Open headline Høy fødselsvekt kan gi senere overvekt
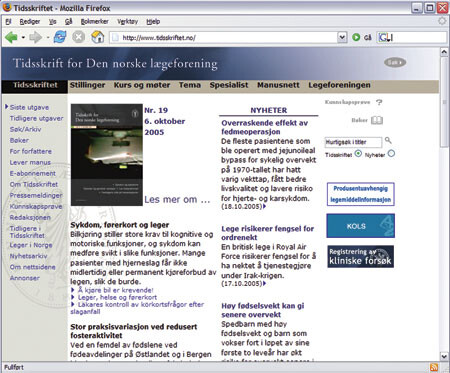Image resolution: width=450 pixels, height=373 pixels. coord(263,310)
